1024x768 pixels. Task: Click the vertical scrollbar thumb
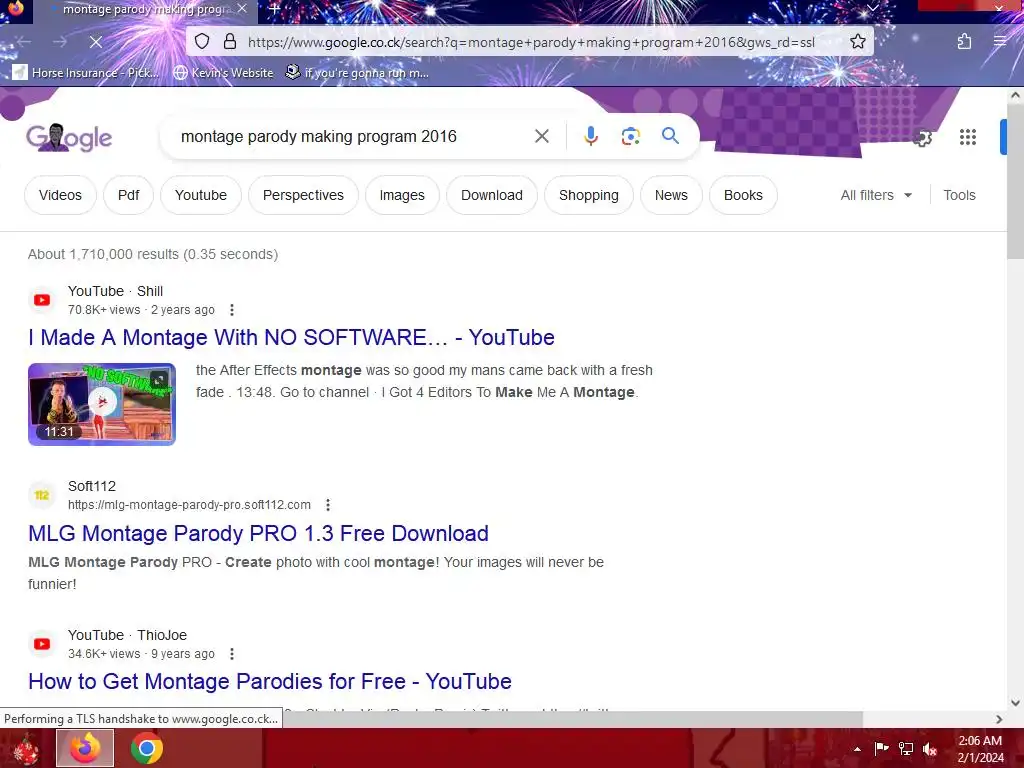coord(1015,182)
